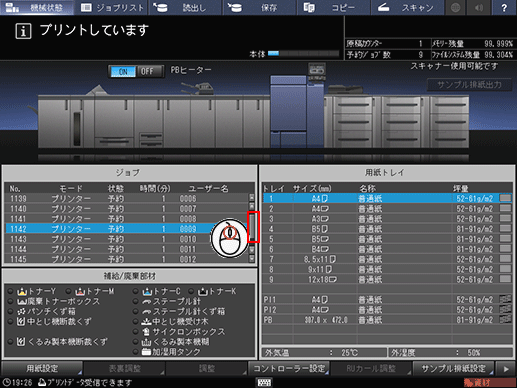Click the パンチくず箱 punch scrap icon
Image resolution: width=517 pixels, height=388 pixels.
click(x=22, y=312)
